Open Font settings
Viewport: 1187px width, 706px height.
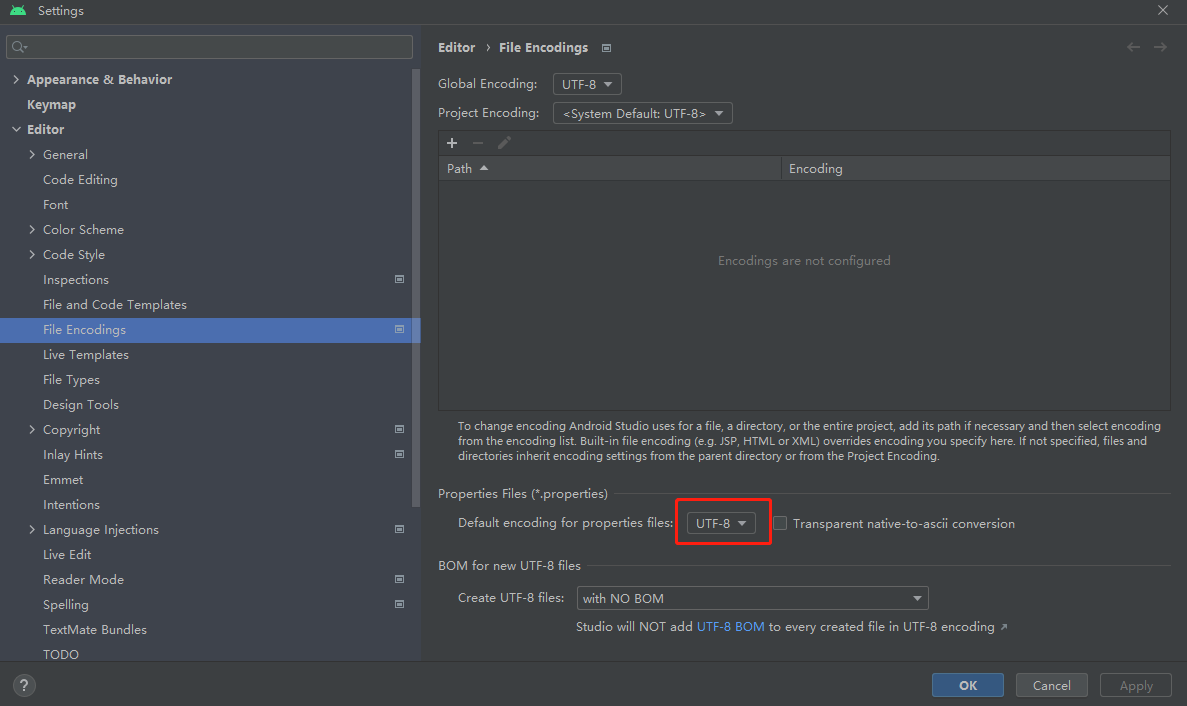[x=55, y=204]
